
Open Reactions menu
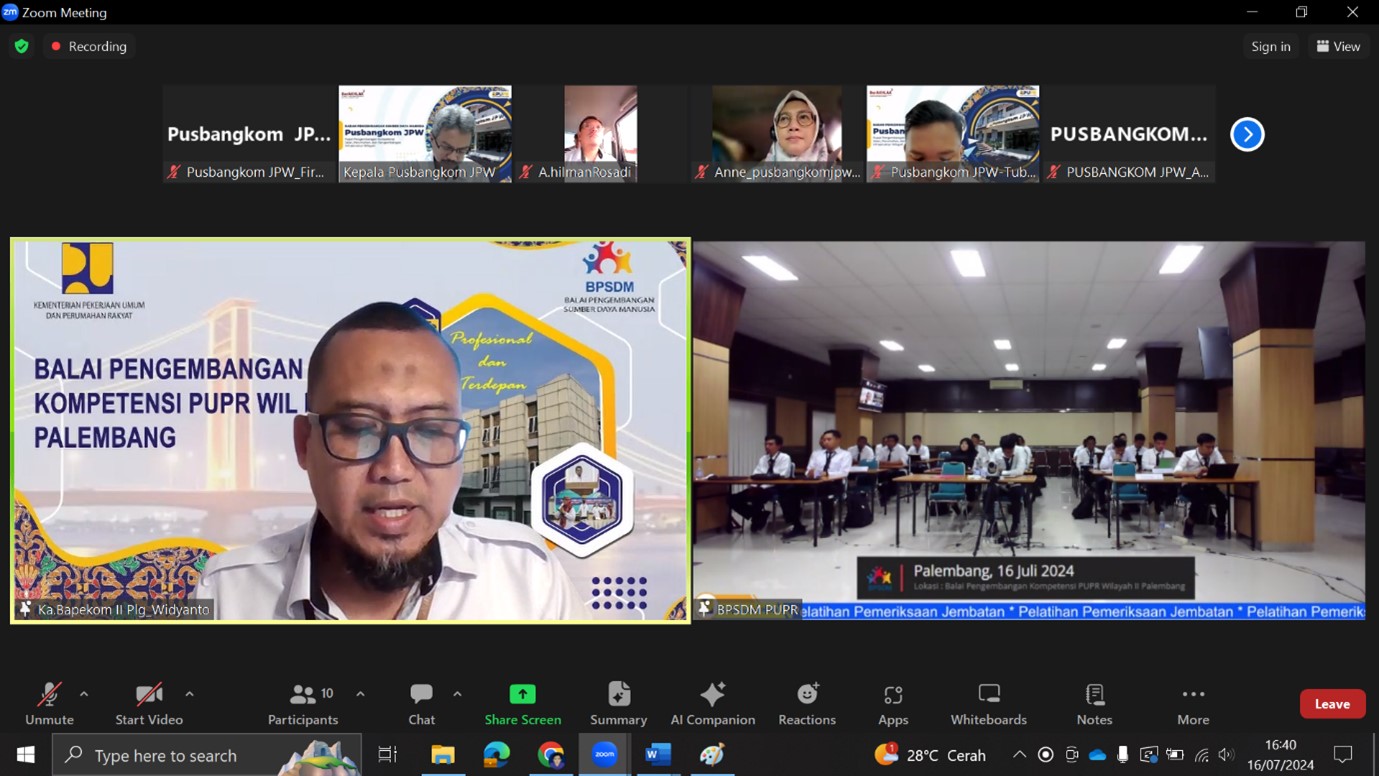(x=807, y=703)
